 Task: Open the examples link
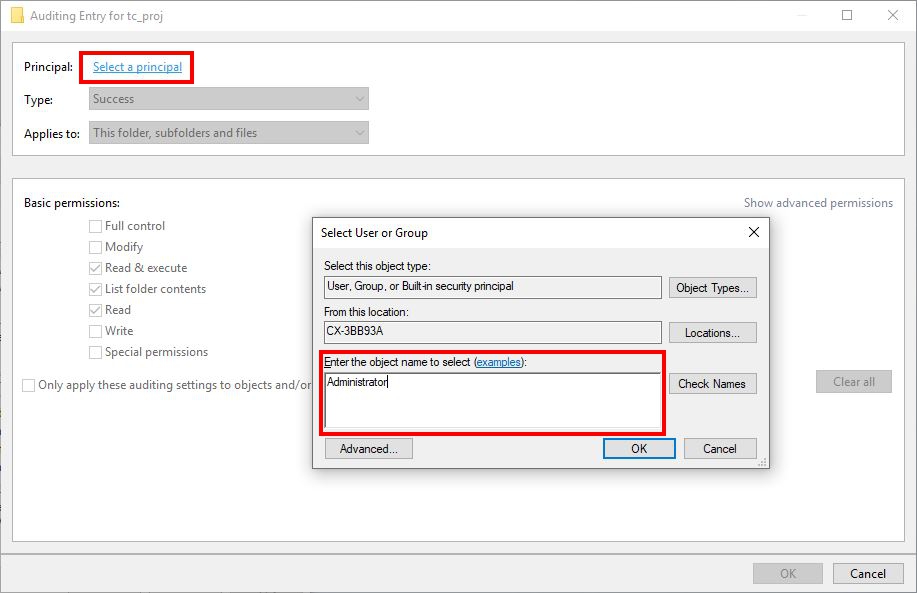click(x=498, y=362)
